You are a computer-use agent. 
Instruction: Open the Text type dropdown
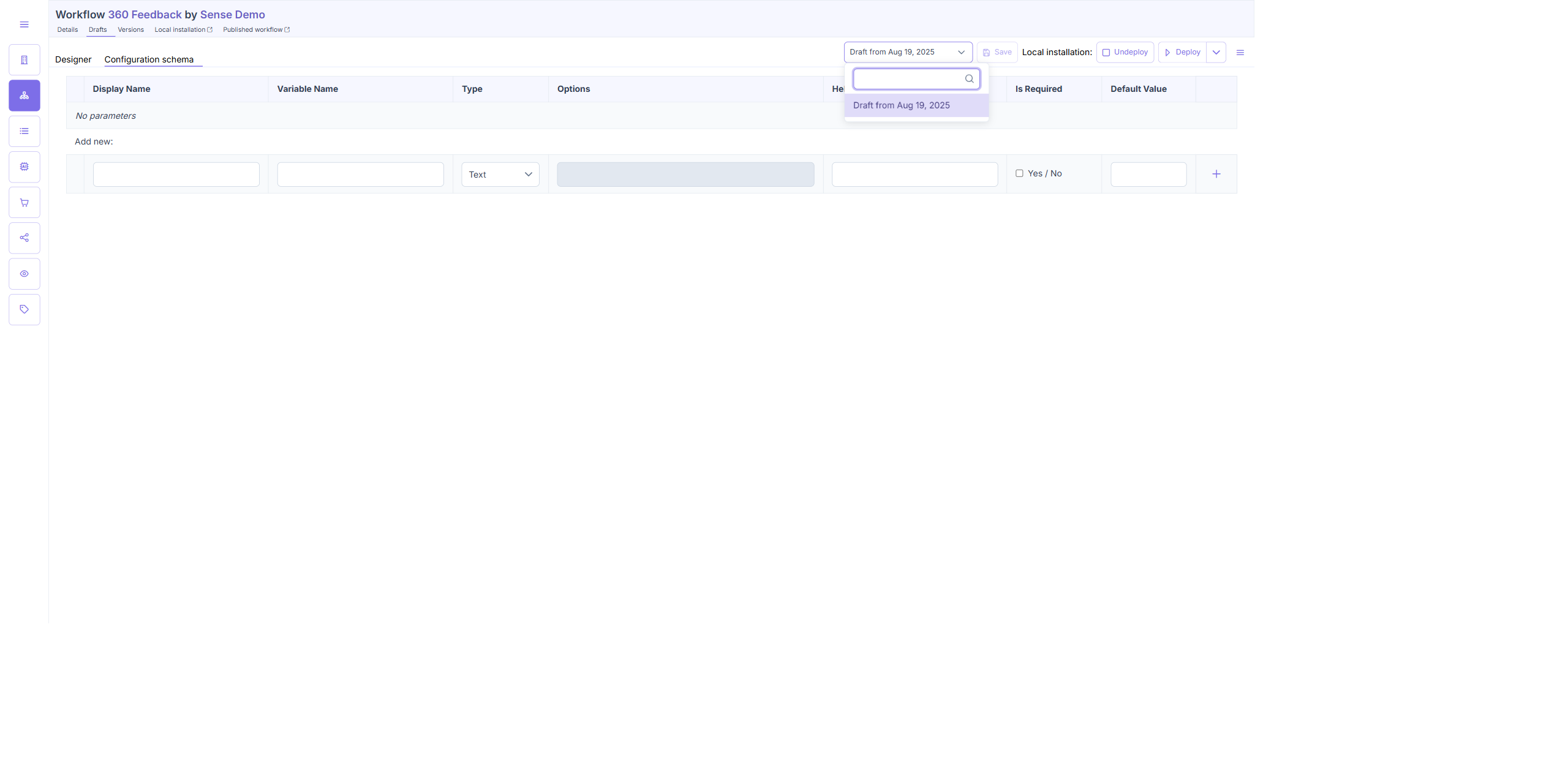tap(500, 175)
